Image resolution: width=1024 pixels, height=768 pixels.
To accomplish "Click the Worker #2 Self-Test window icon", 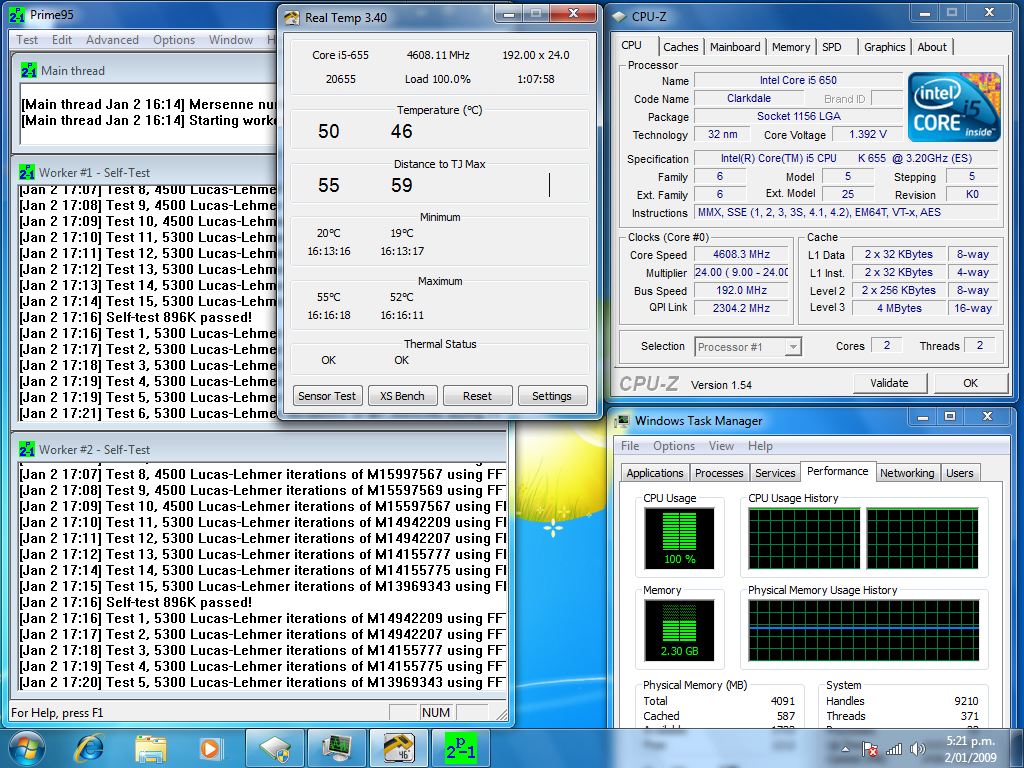I will point(27,449).
